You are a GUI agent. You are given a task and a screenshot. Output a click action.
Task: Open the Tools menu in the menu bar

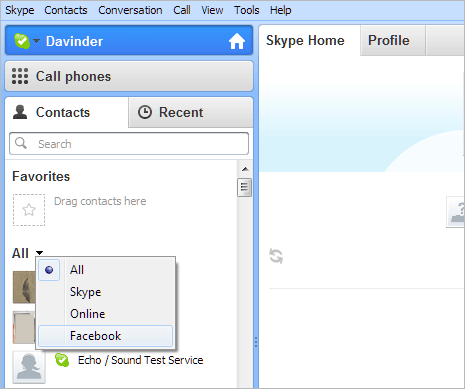click(x=246, y=10)
